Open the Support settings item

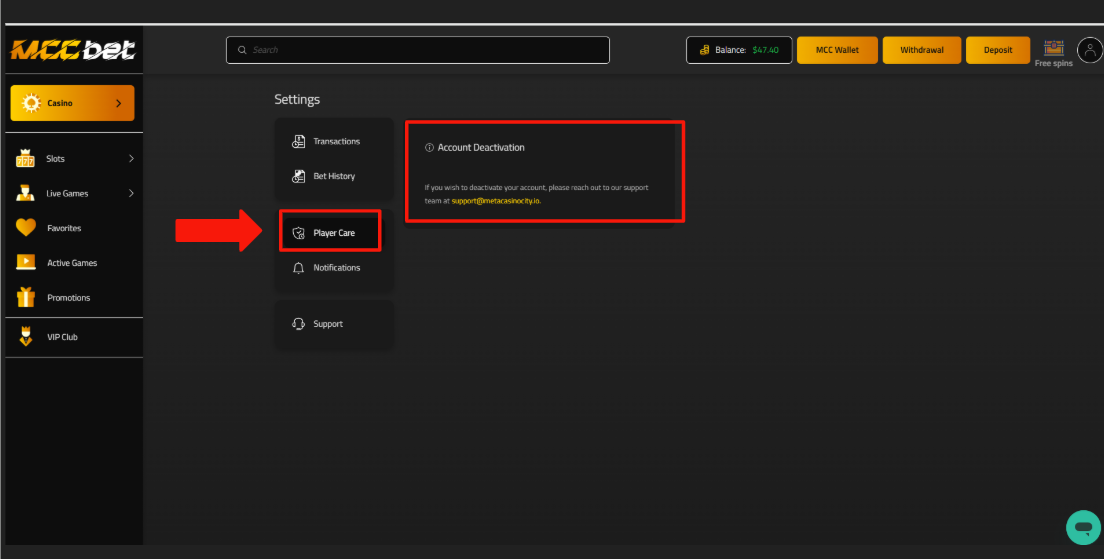tap(327, 324)
